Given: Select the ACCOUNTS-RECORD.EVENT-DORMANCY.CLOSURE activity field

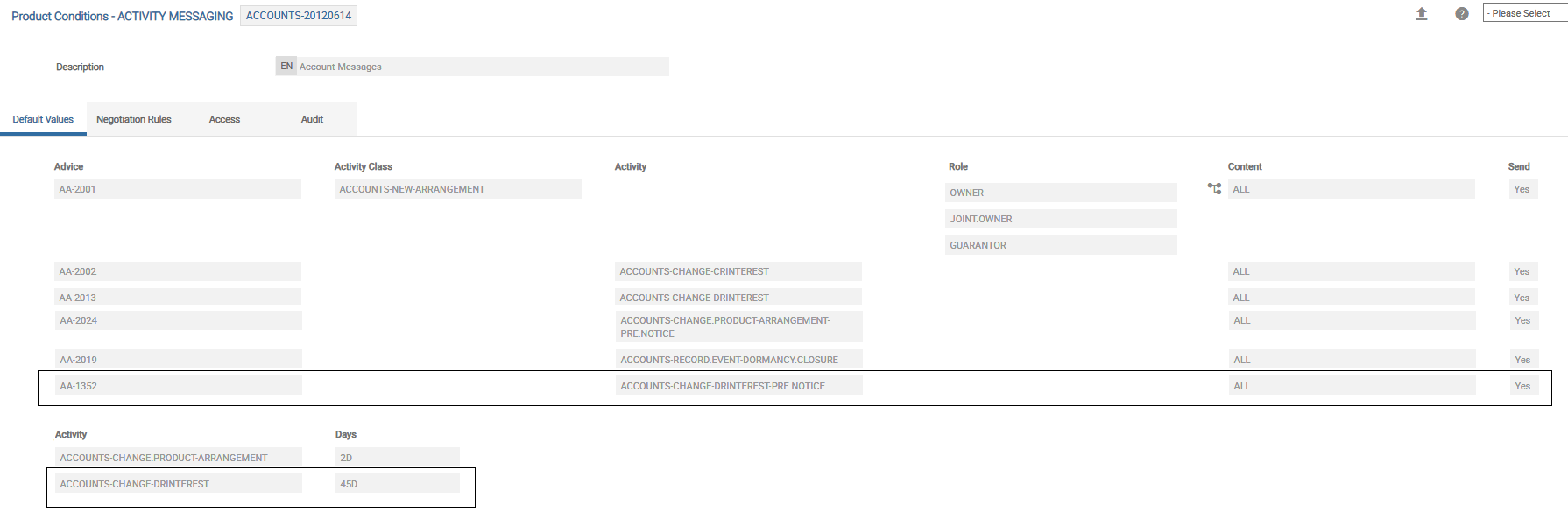Looking at the screenshot, I should [x=738, y=360].
